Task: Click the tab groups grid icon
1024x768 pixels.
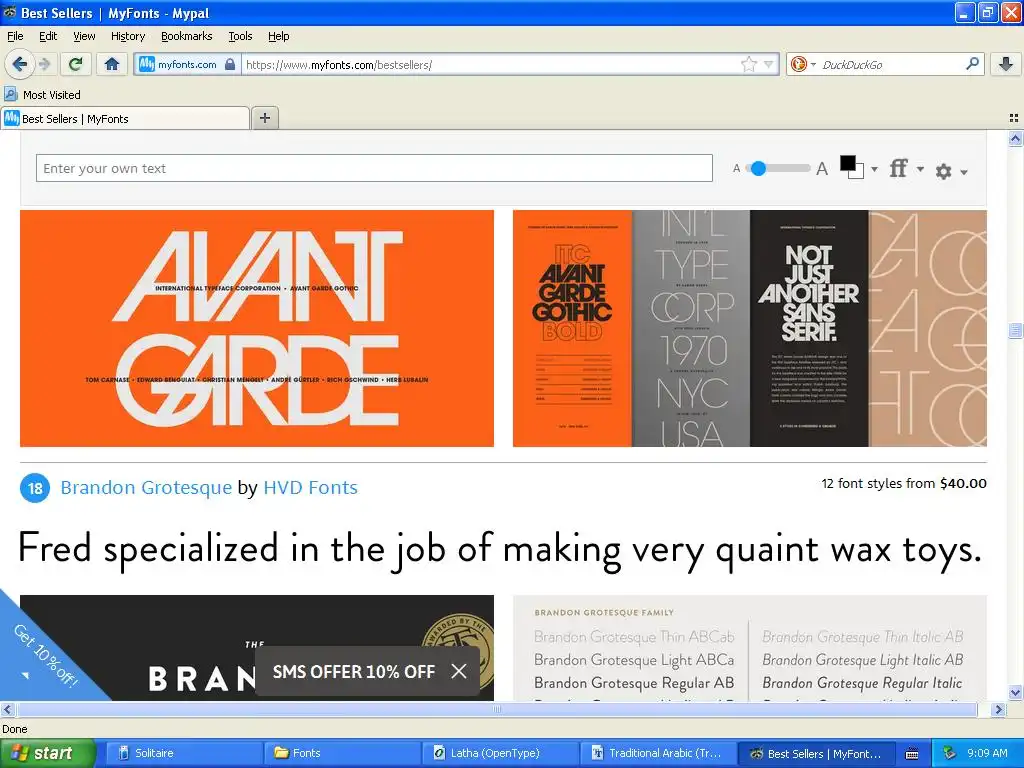Action: (x=1014, y=118)
